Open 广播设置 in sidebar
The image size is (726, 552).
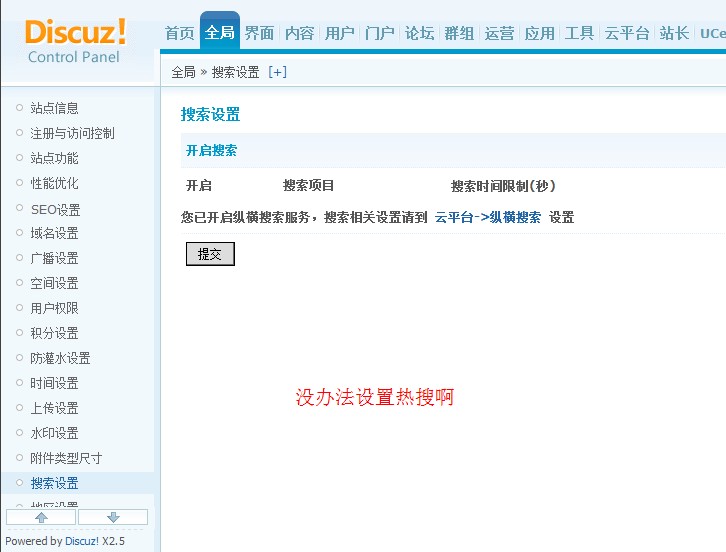pyautogui.click(x=54, y=258)
